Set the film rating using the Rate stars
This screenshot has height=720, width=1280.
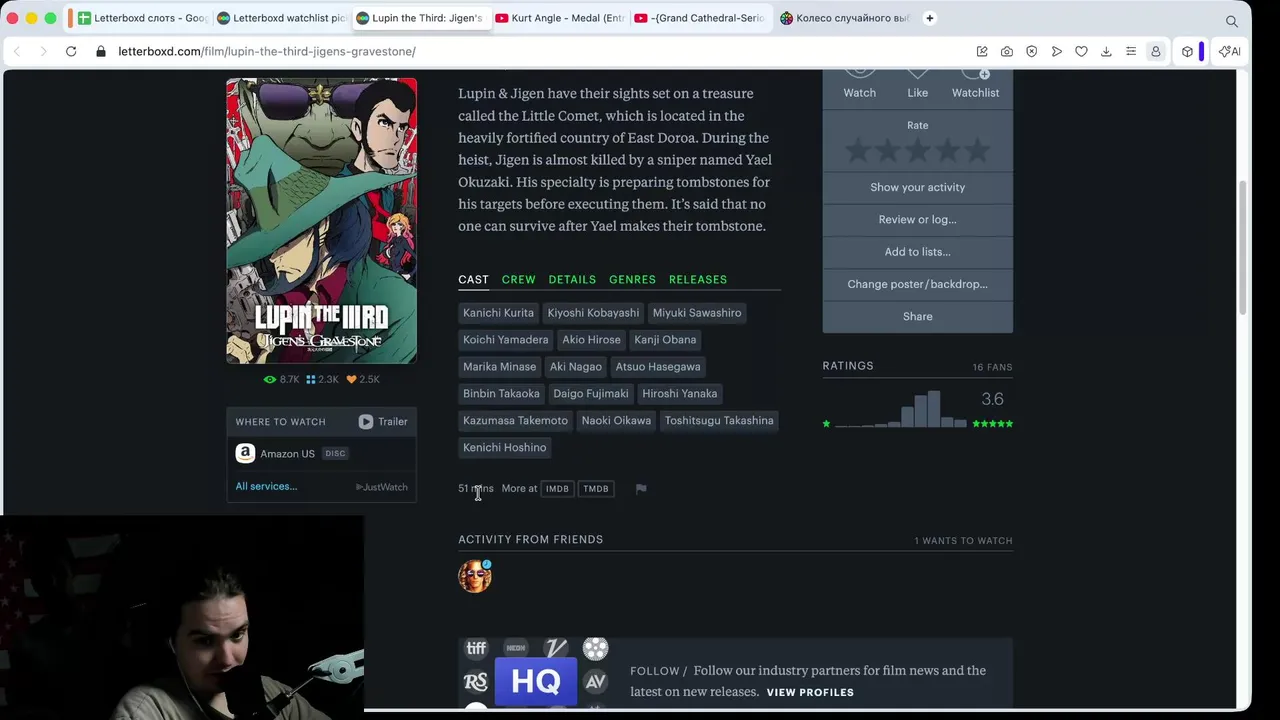[x=917, y=152]
